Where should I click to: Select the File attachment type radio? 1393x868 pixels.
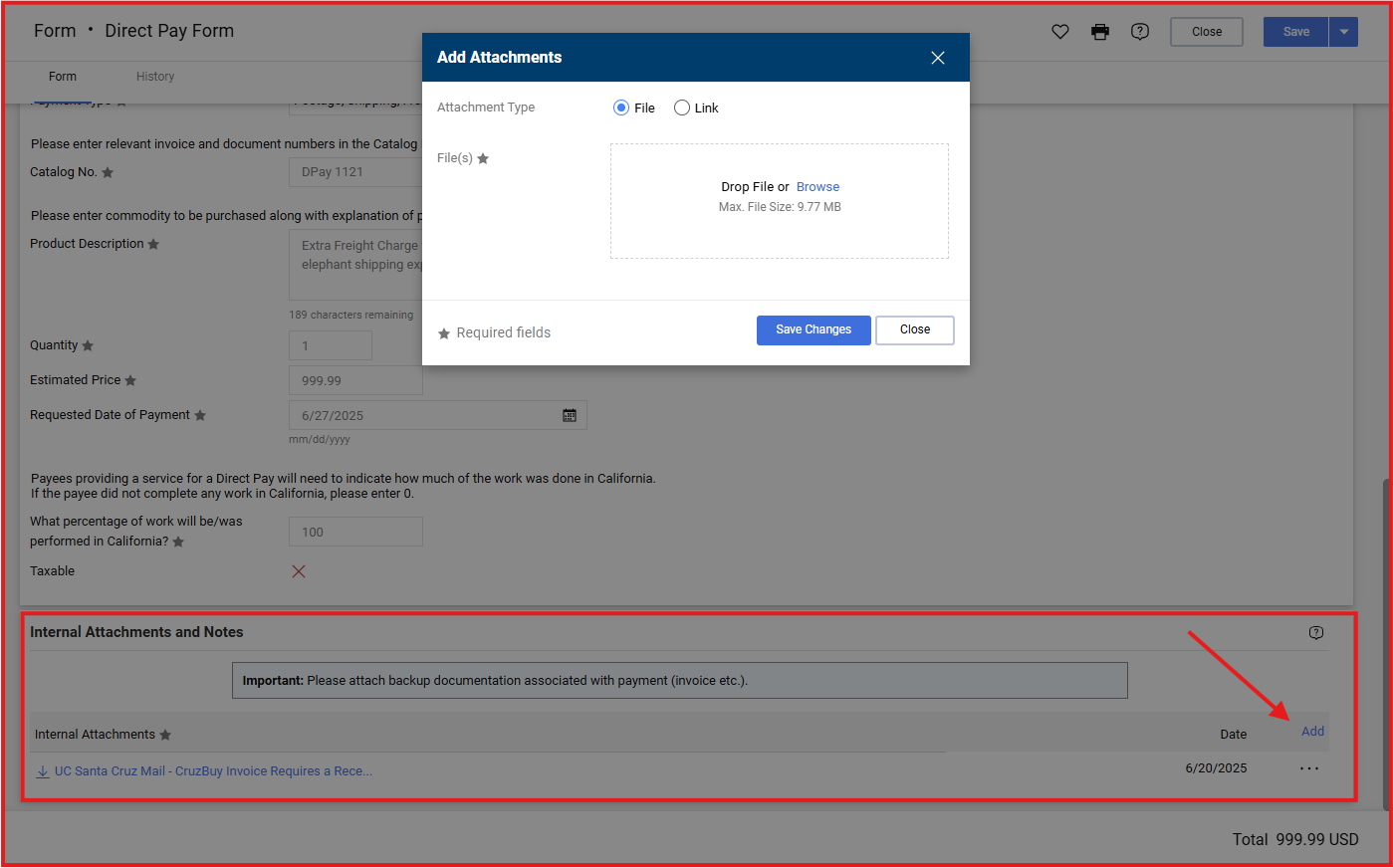point(621,108)
